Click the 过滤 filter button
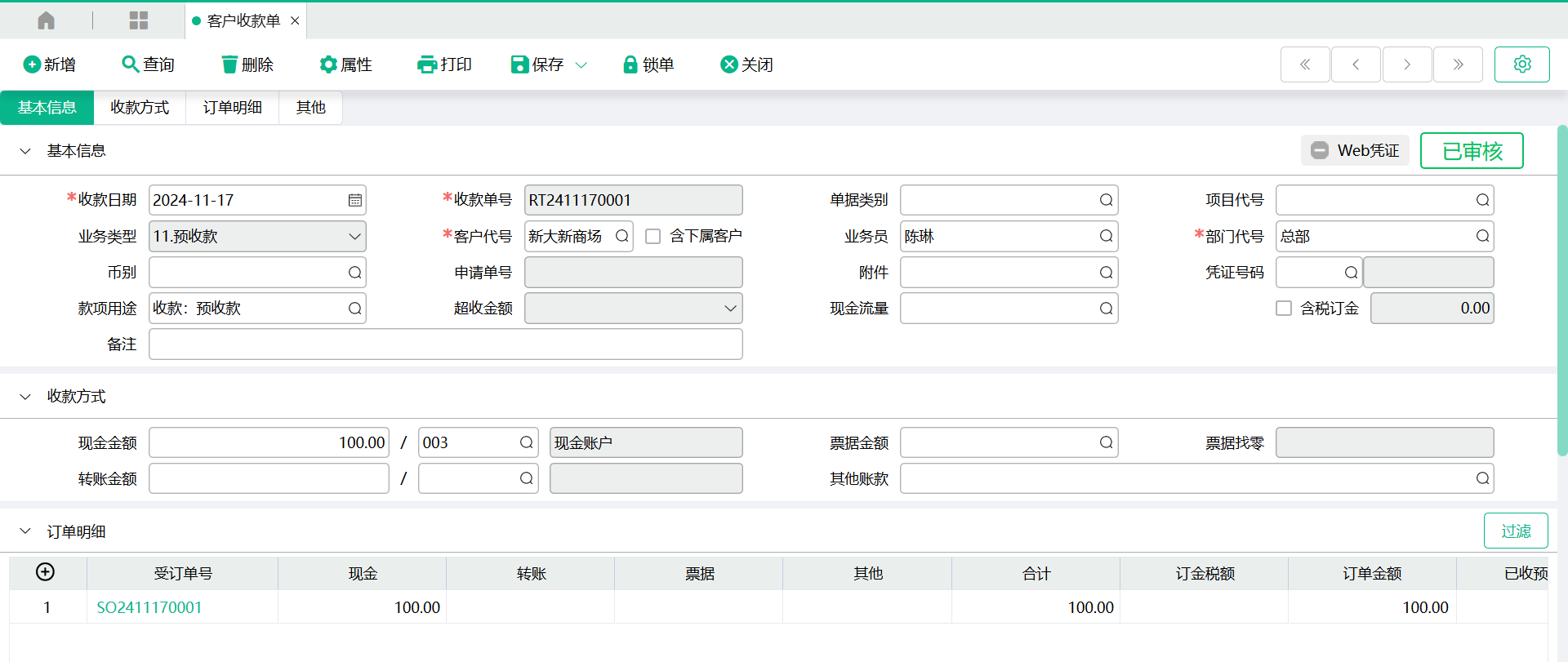The width and height of the screenshot is (1568, 662). click(x=1515, y=531)
